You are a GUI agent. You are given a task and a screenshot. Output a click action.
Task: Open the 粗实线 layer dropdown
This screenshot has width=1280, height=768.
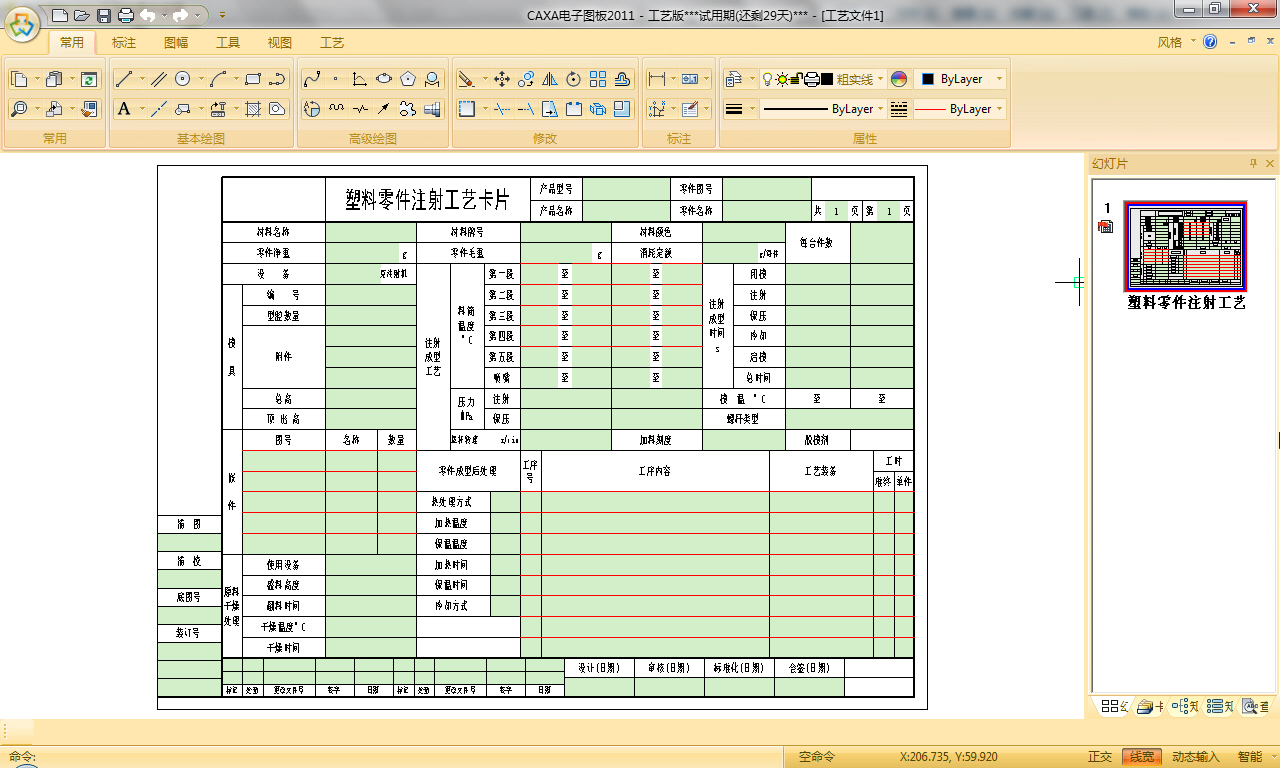point(880,79)
